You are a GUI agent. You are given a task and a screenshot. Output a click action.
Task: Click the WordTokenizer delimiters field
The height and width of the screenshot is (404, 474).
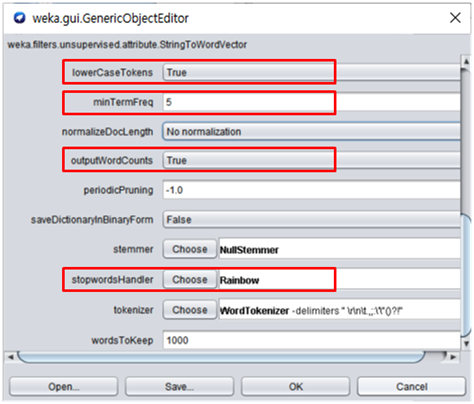point(340,310)
